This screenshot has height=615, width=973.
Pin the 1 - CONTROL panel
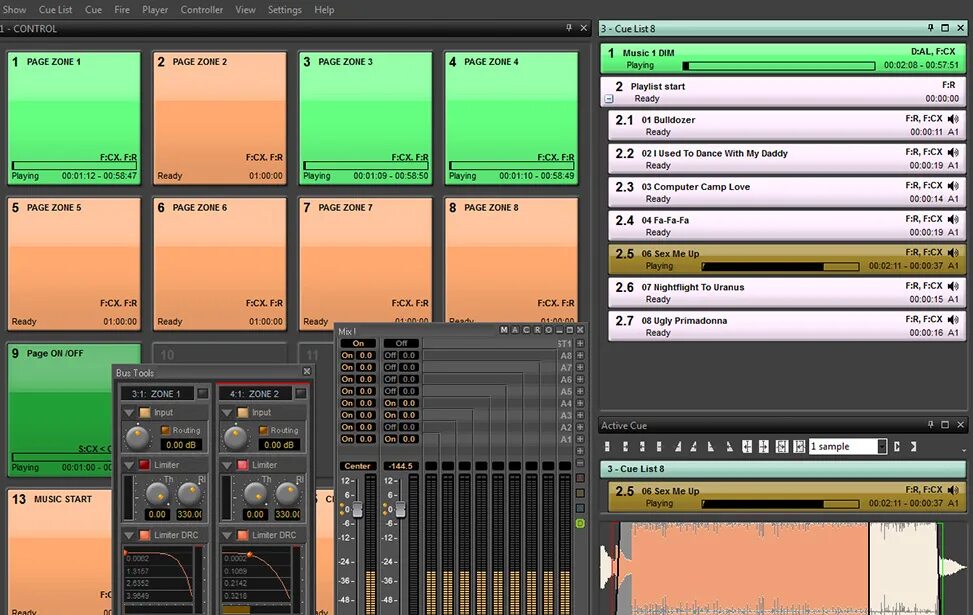click(x=569, y=28)
